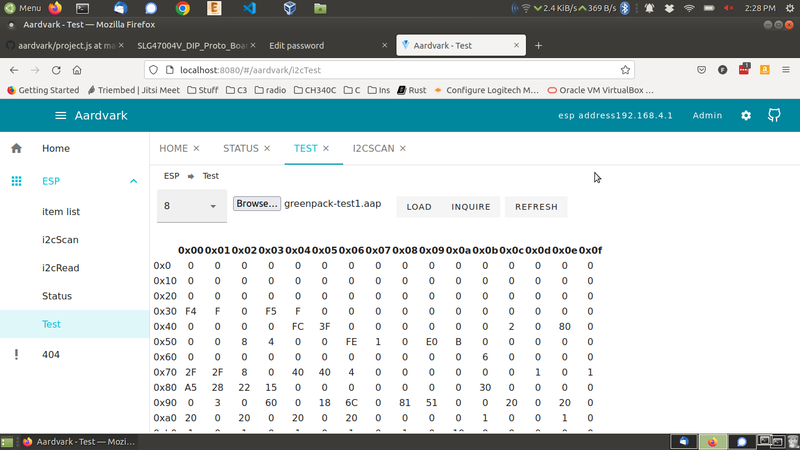The width and height of the screenshot is (800, 450).
Task: Close the TEST app tab
Action: pos(326,148)
